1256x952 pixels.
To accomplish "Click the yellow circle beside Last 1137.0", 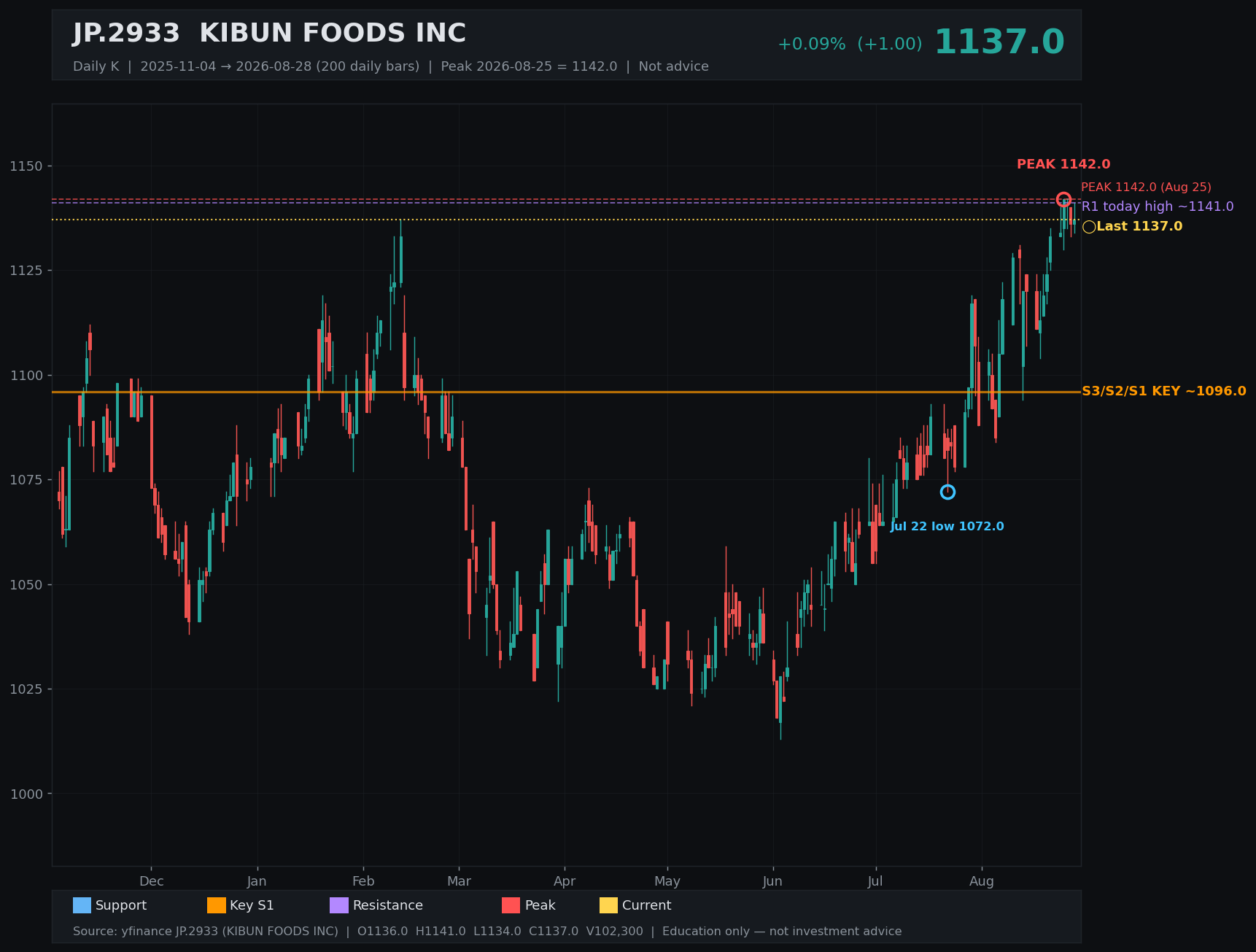I will click(x=1089, y=227).
